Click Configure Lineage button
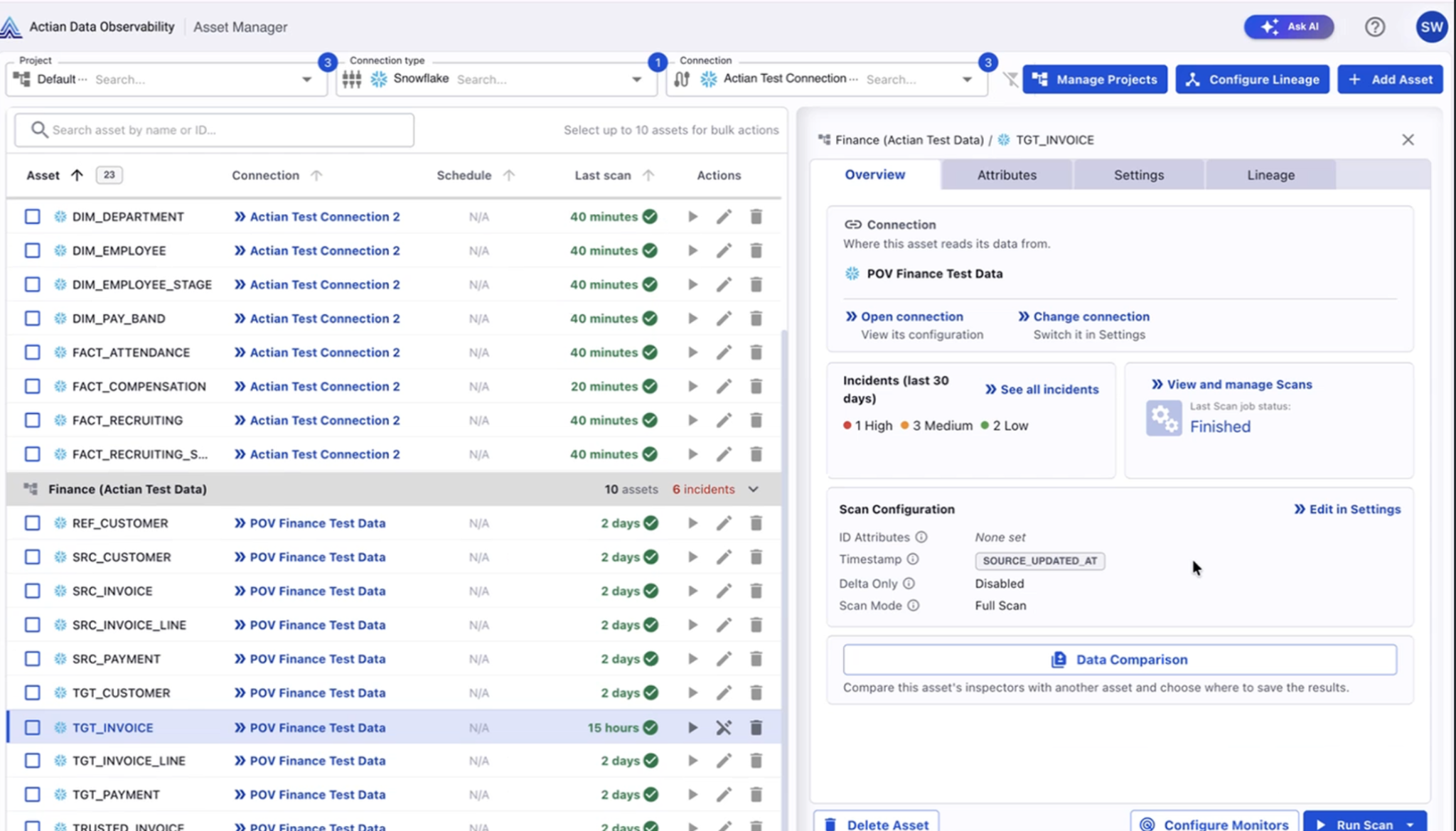 click(x=1253, y=80)
